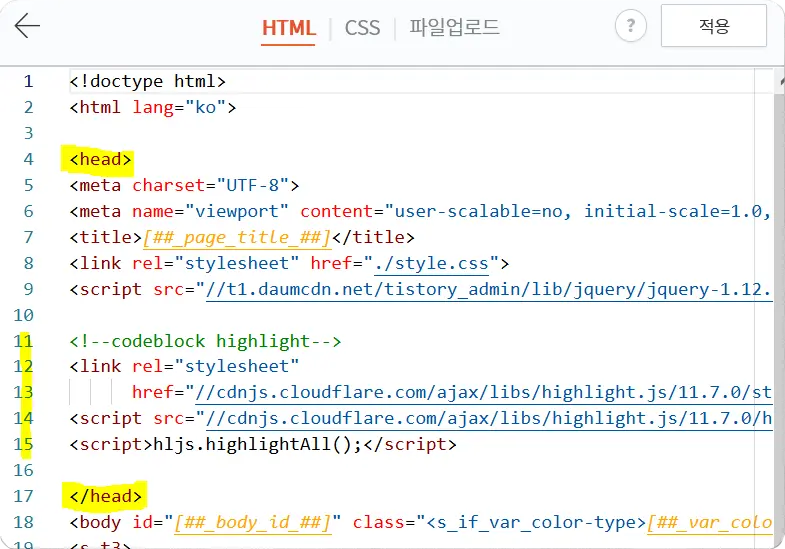Image resolution: width=785 pixels, height=549 pixels.
Task: Click the highlight.js stylesheet href on line 13
Action: pos(483,392)
